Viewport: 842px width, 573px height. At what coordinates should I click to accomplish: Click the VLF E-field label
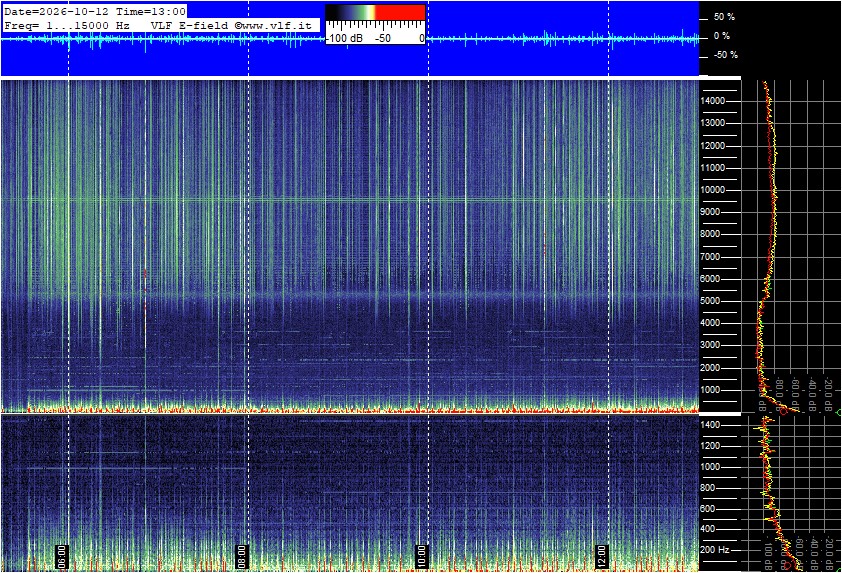pos(189,25)
